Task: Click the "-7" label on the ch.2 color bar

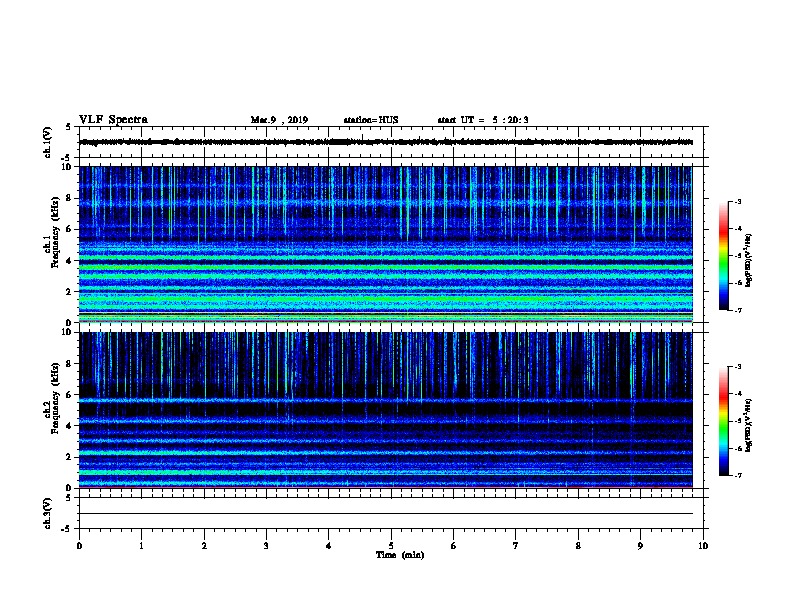Action: point(737,475)
